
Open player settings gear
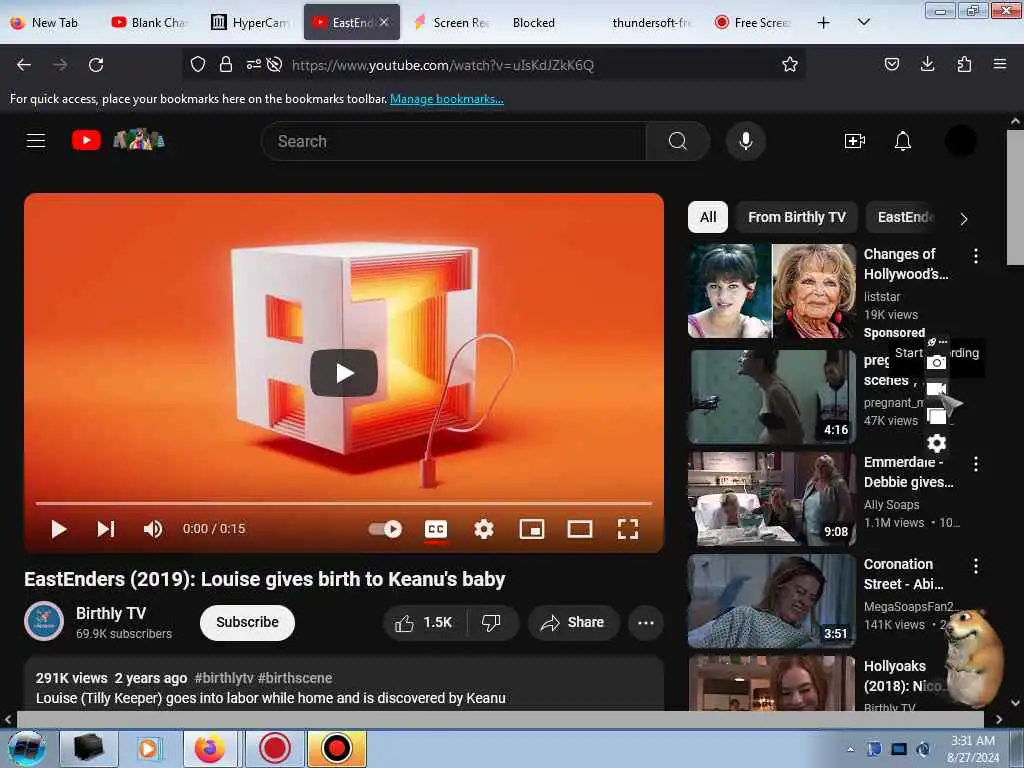484,529
